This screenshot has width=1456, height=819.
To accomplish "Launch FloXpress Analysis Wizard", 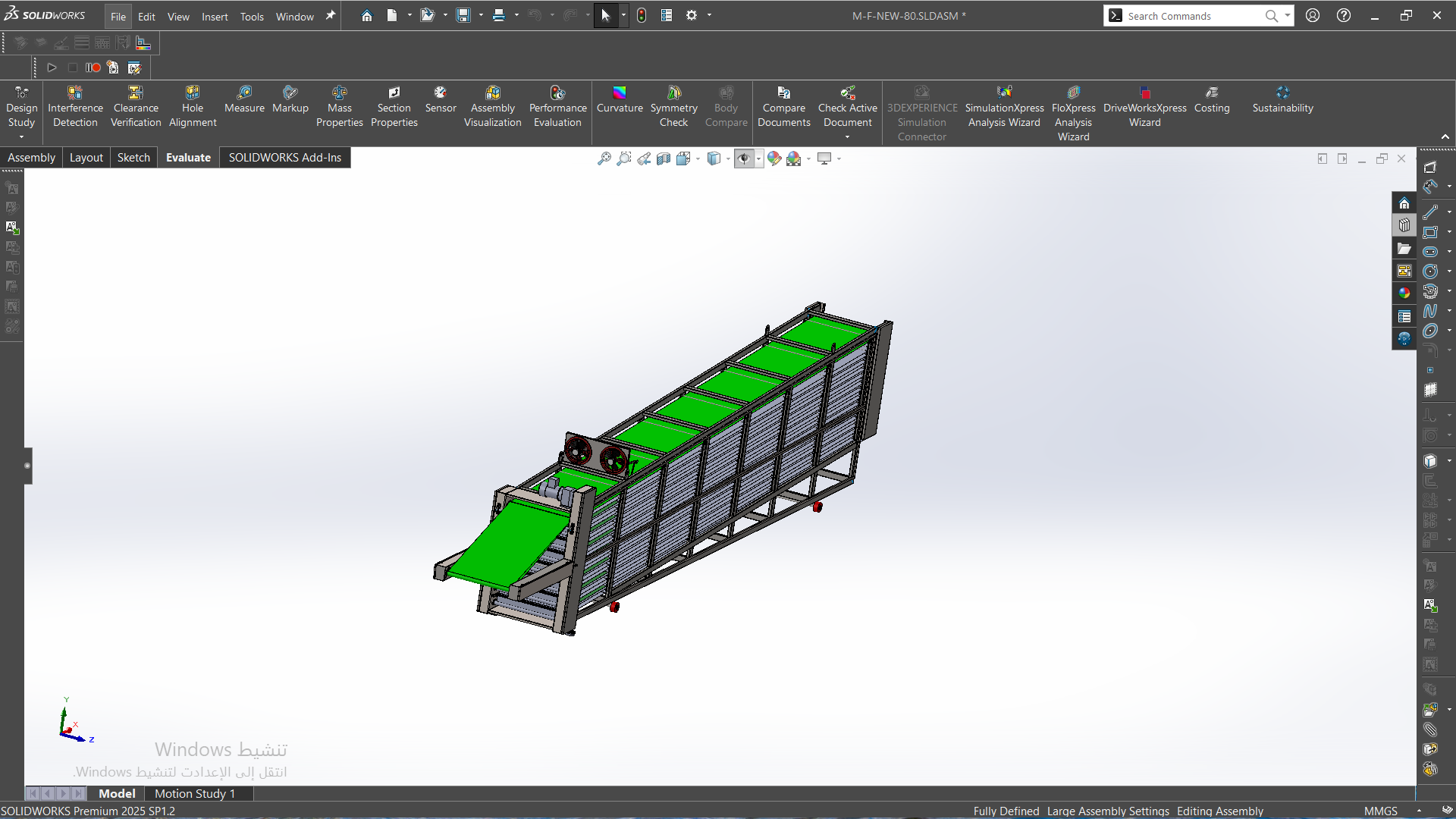I will coord(1073,113).
